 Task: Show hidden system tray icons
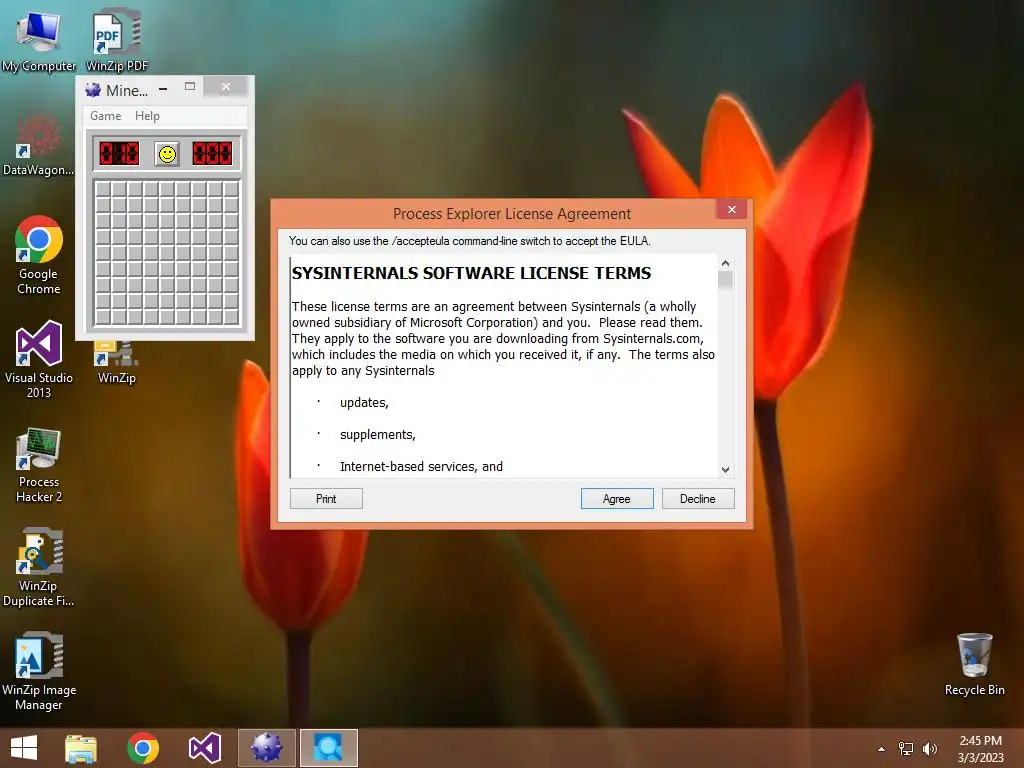[882, 749]
